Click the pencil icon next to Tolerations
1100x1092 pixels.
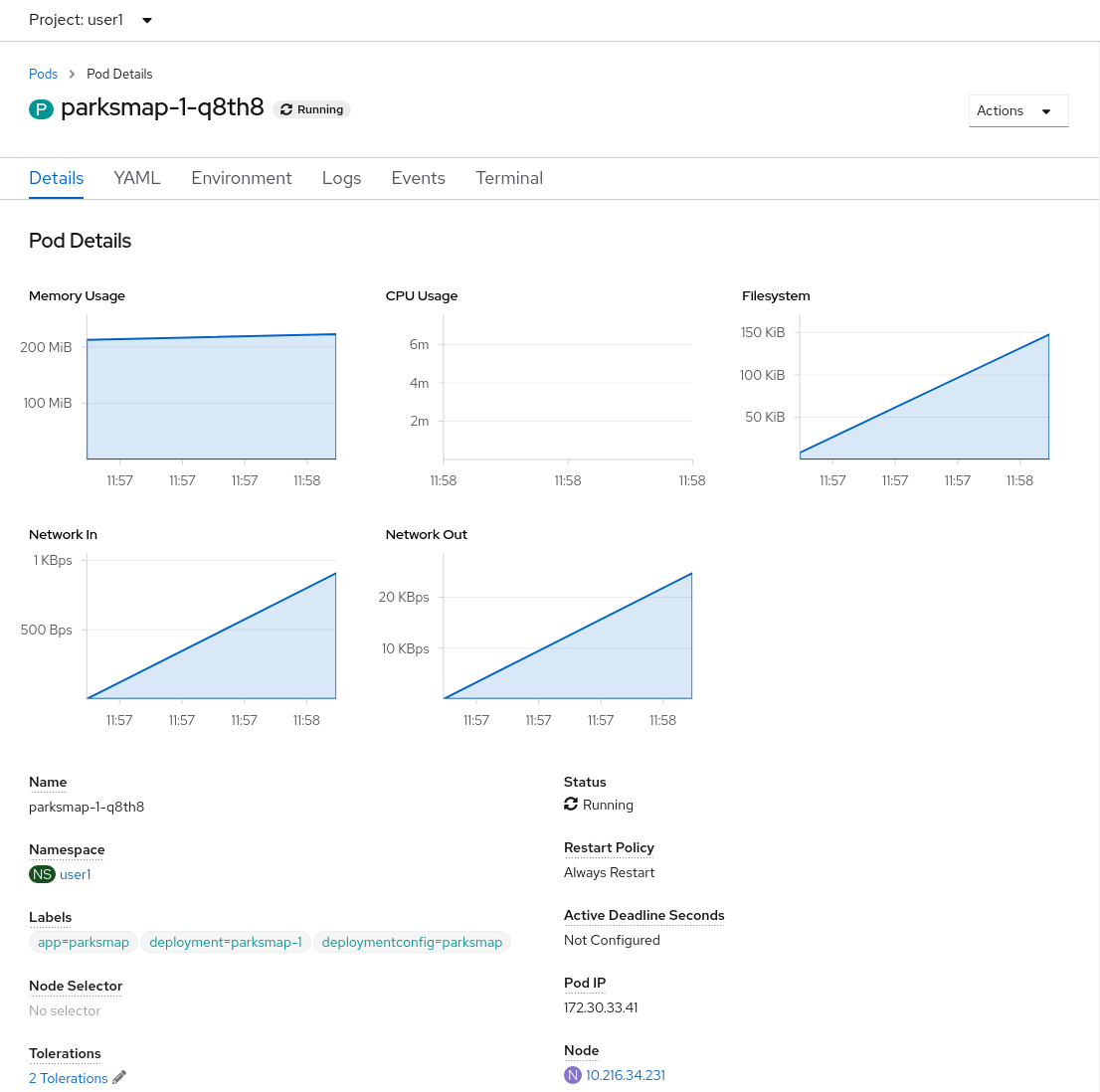pos(119,1077)
